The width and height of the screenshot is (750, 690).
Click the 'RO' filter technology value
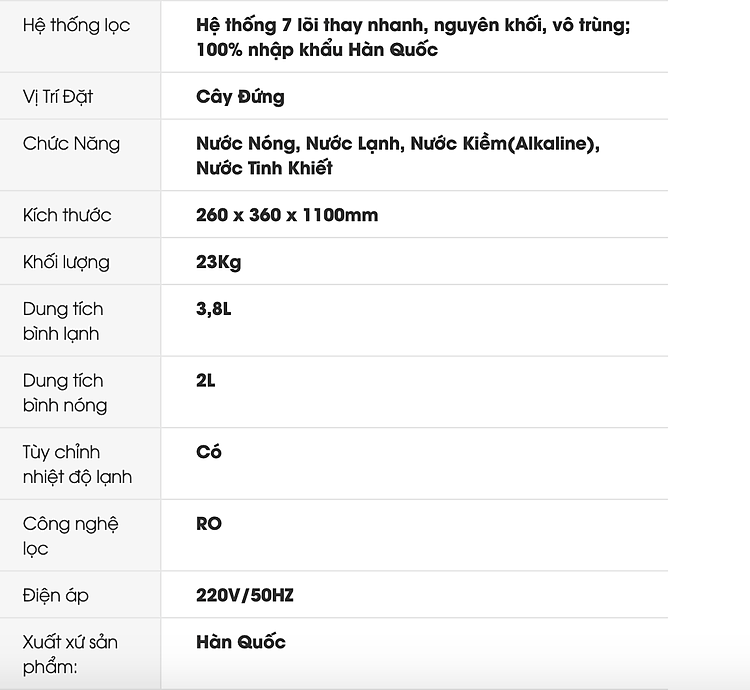208,523
